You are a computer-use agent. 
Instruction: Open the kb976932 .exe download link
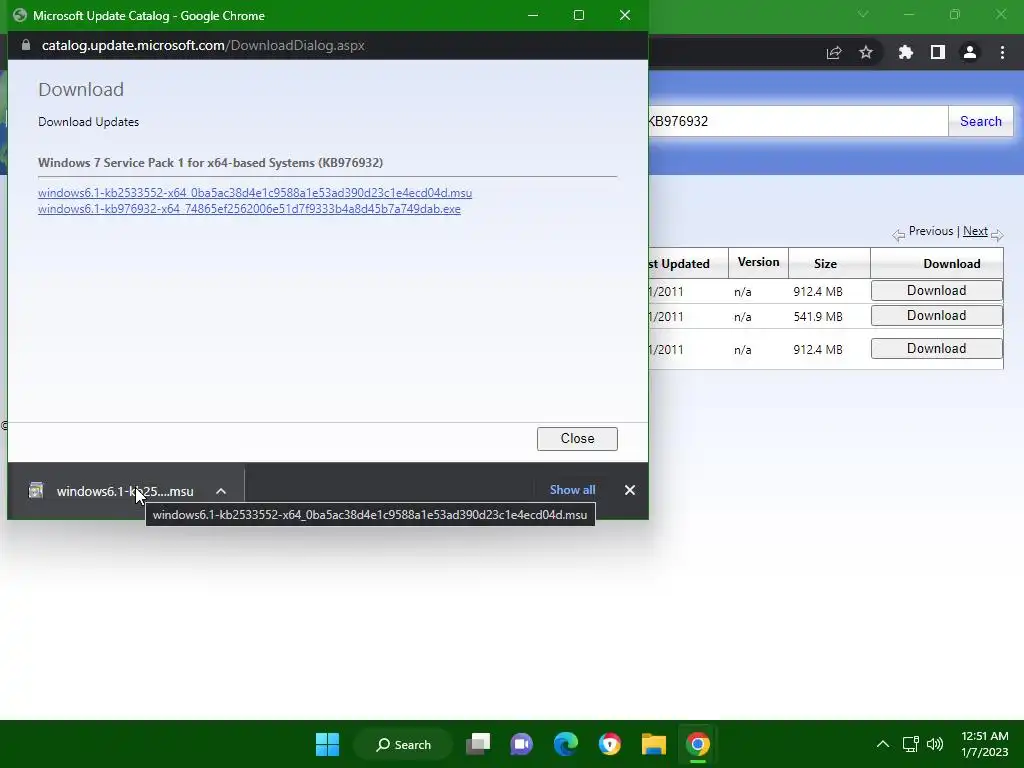(249, 209)
